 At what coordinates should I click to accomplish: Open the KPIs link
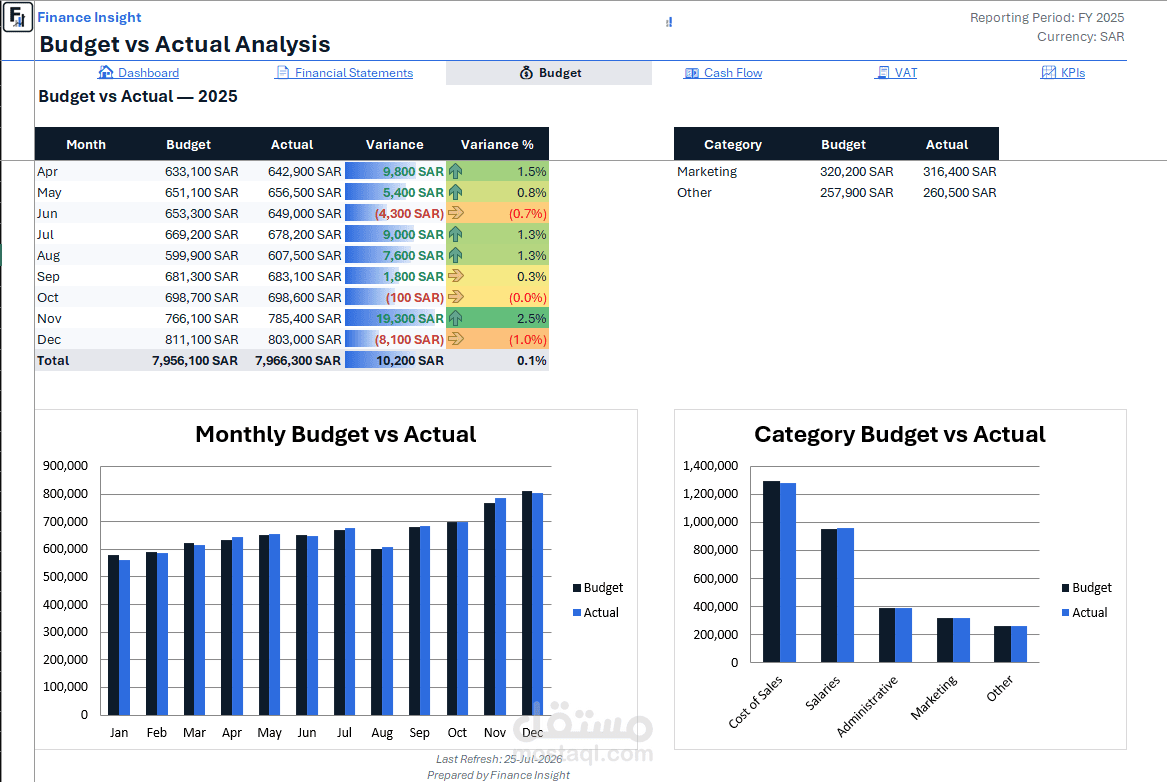pos(1072,72)
